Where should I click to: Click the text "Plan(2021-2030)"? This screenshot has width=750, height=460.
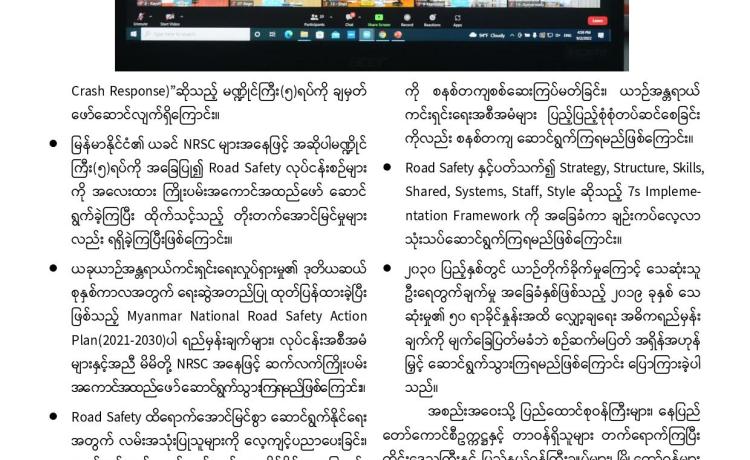pyautogui.click(x=118, y=340)
